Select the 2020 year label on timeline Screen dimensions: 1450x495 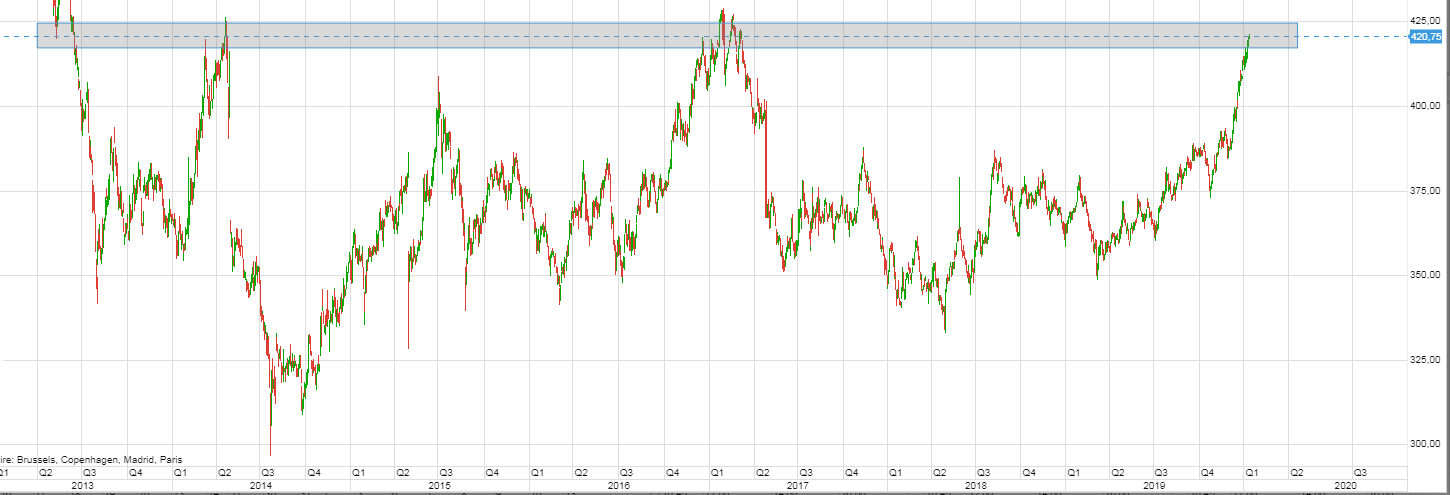(x=1345, y=485)
